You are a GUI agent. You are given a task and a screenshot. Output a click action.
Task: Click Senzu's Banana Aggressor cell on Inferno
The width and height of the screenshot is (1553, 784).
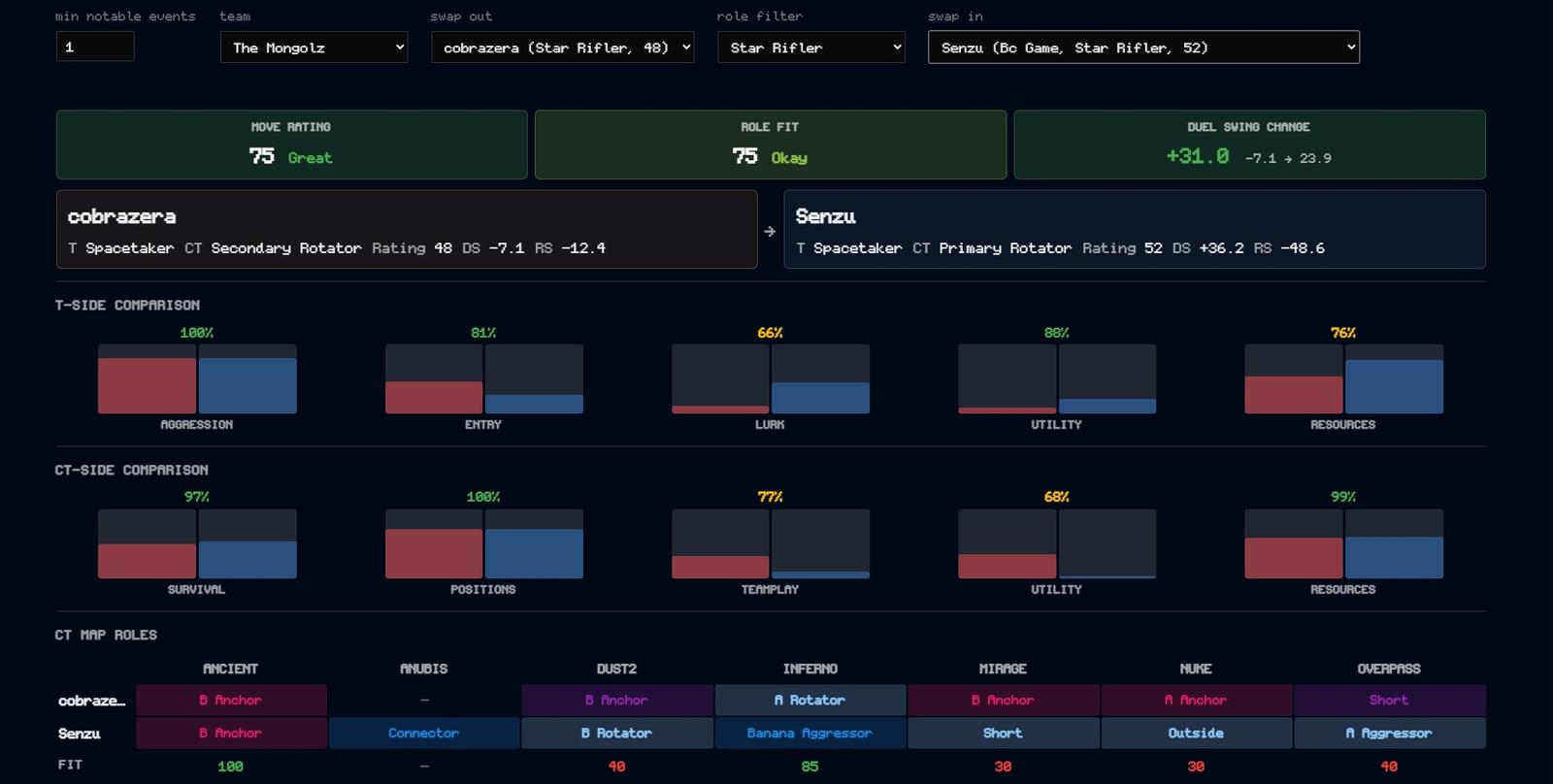(x=810, y=733)
